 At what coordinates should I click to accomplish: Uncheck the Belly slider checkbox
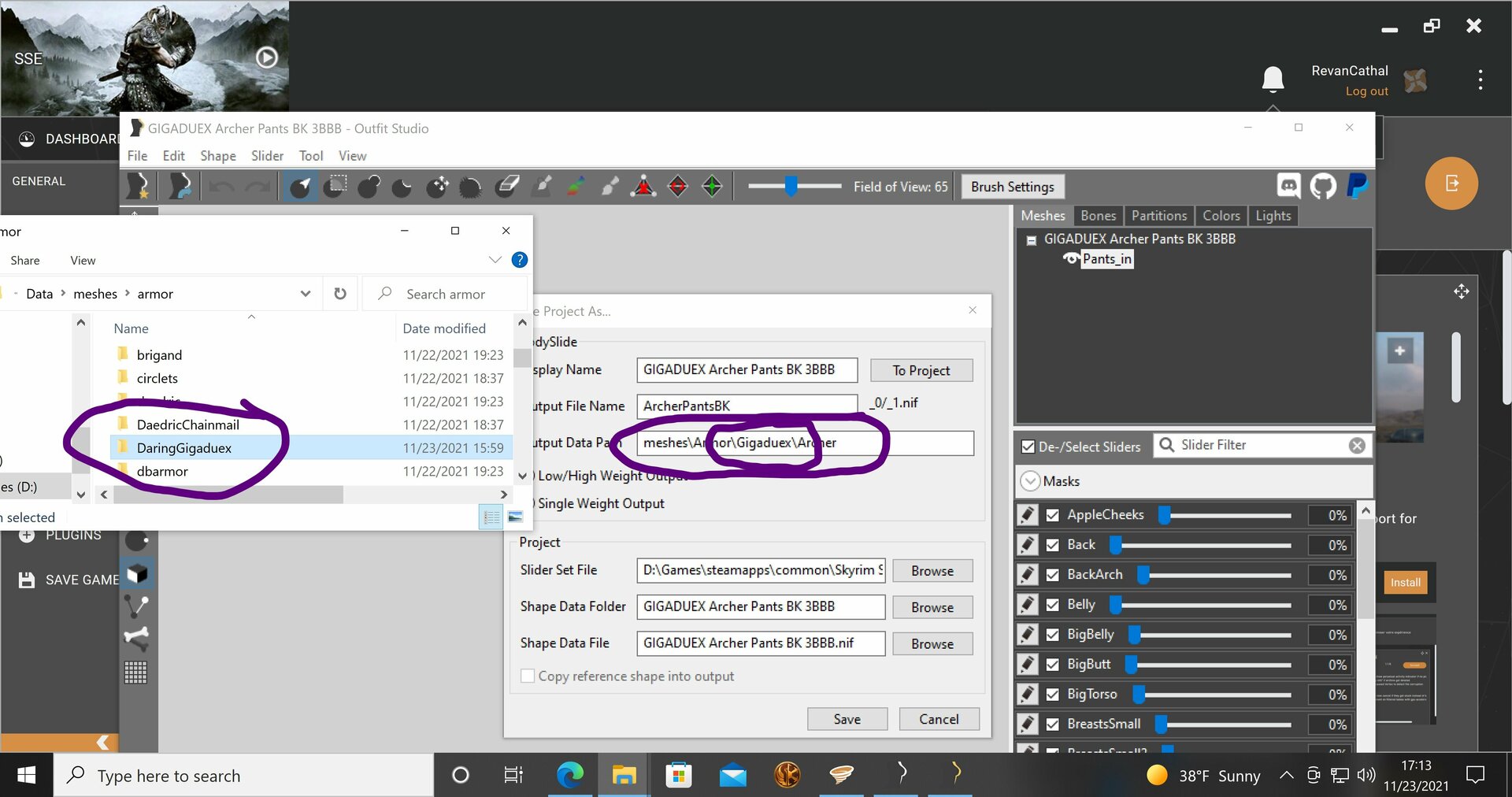[1053, 605]
